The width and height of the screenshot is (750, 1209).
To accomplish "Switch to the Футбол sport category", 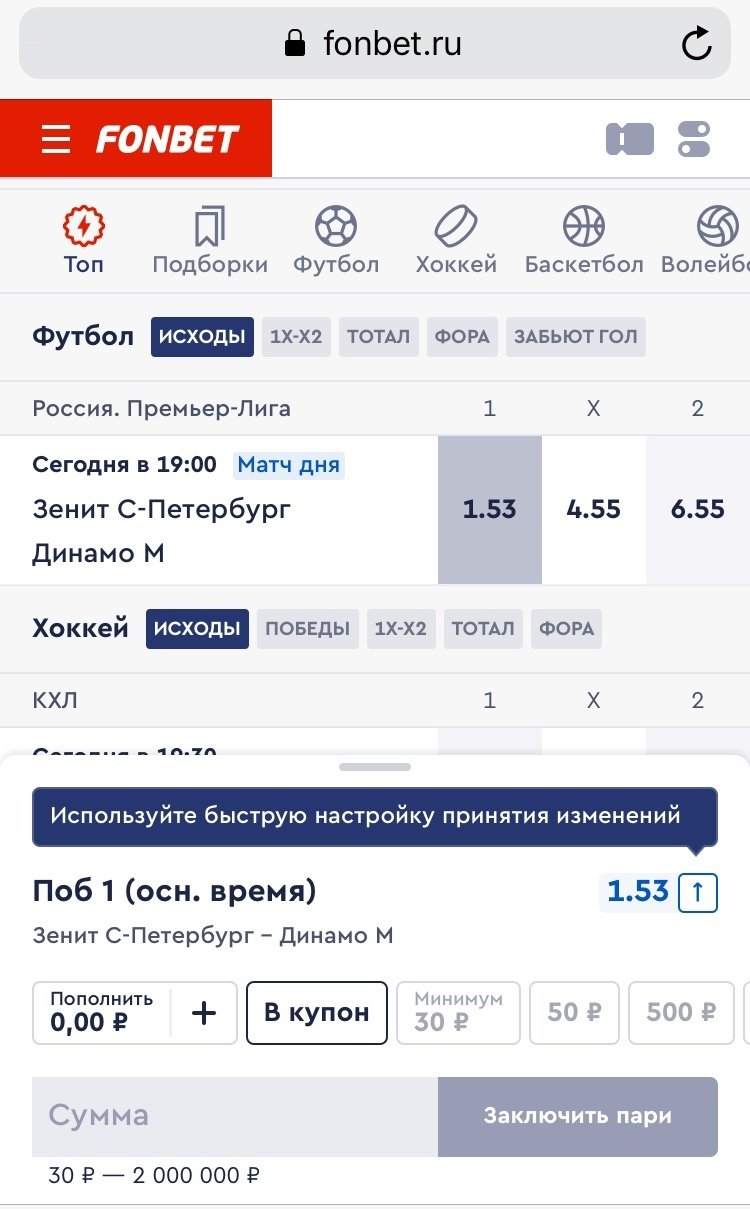I will coord(336,240).
